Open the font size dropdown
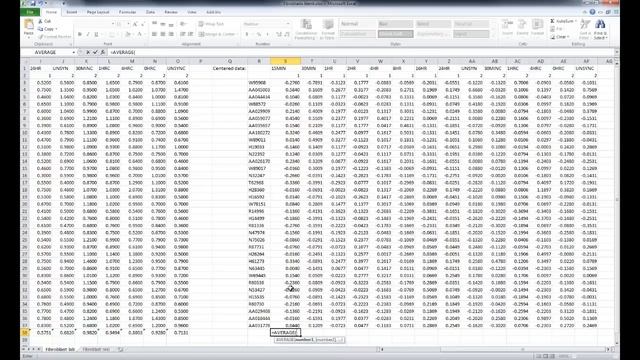This screenshot has width=640, height=360. [x=128, y=24]
